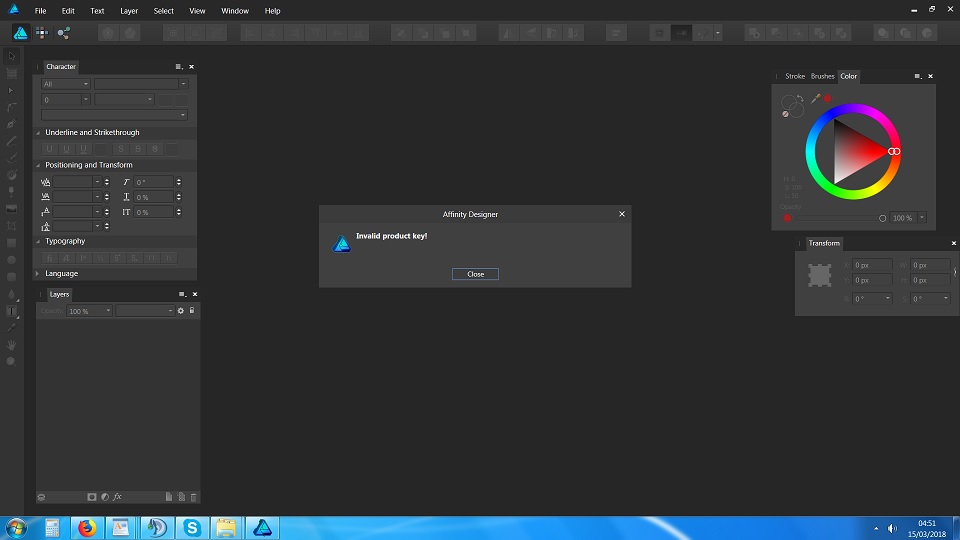Select the Tear shape tool
The height and width of the screenshot is (540, 960).
point(12,294)
